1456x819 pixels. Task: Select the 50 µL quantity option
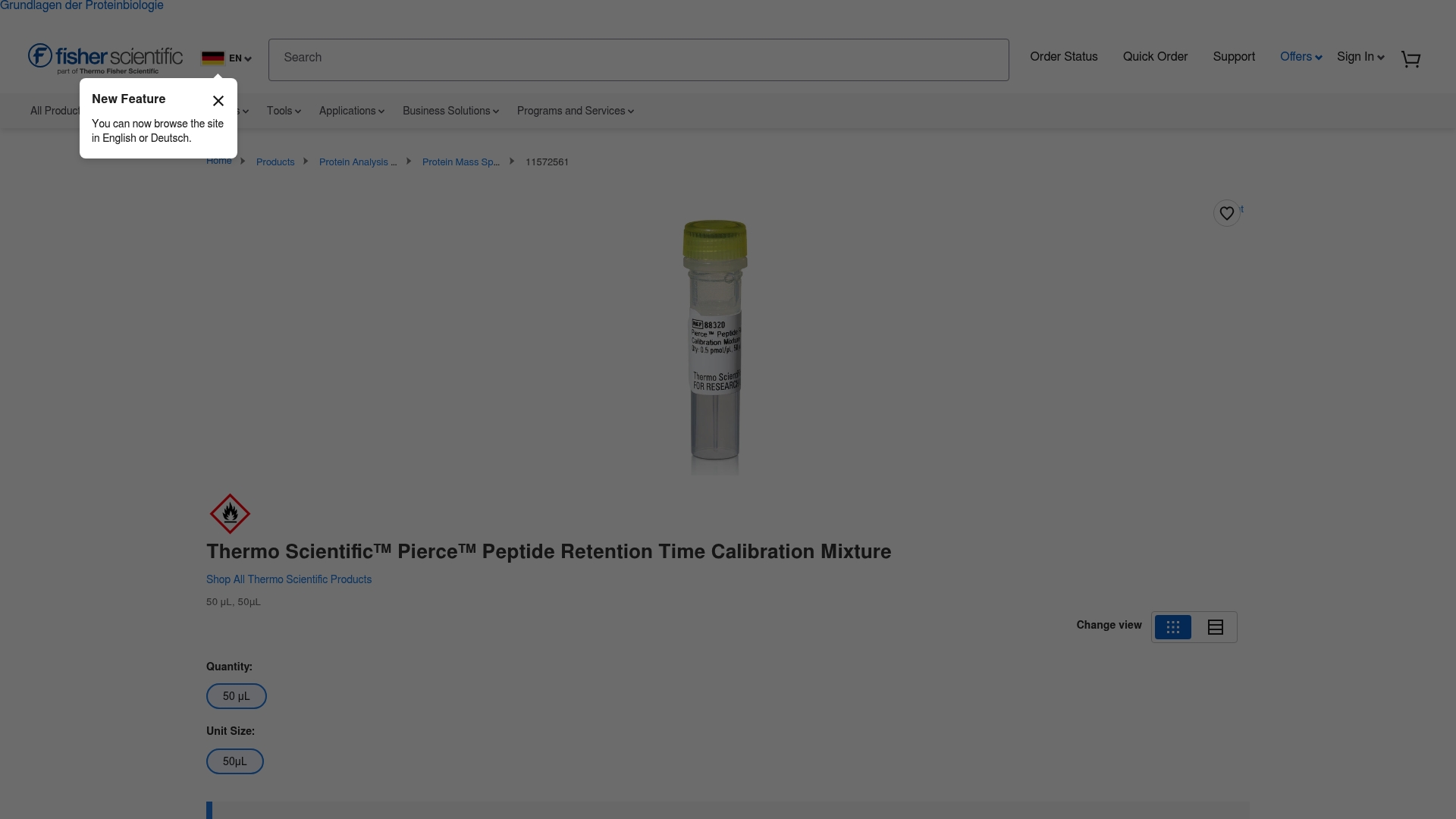237,696
